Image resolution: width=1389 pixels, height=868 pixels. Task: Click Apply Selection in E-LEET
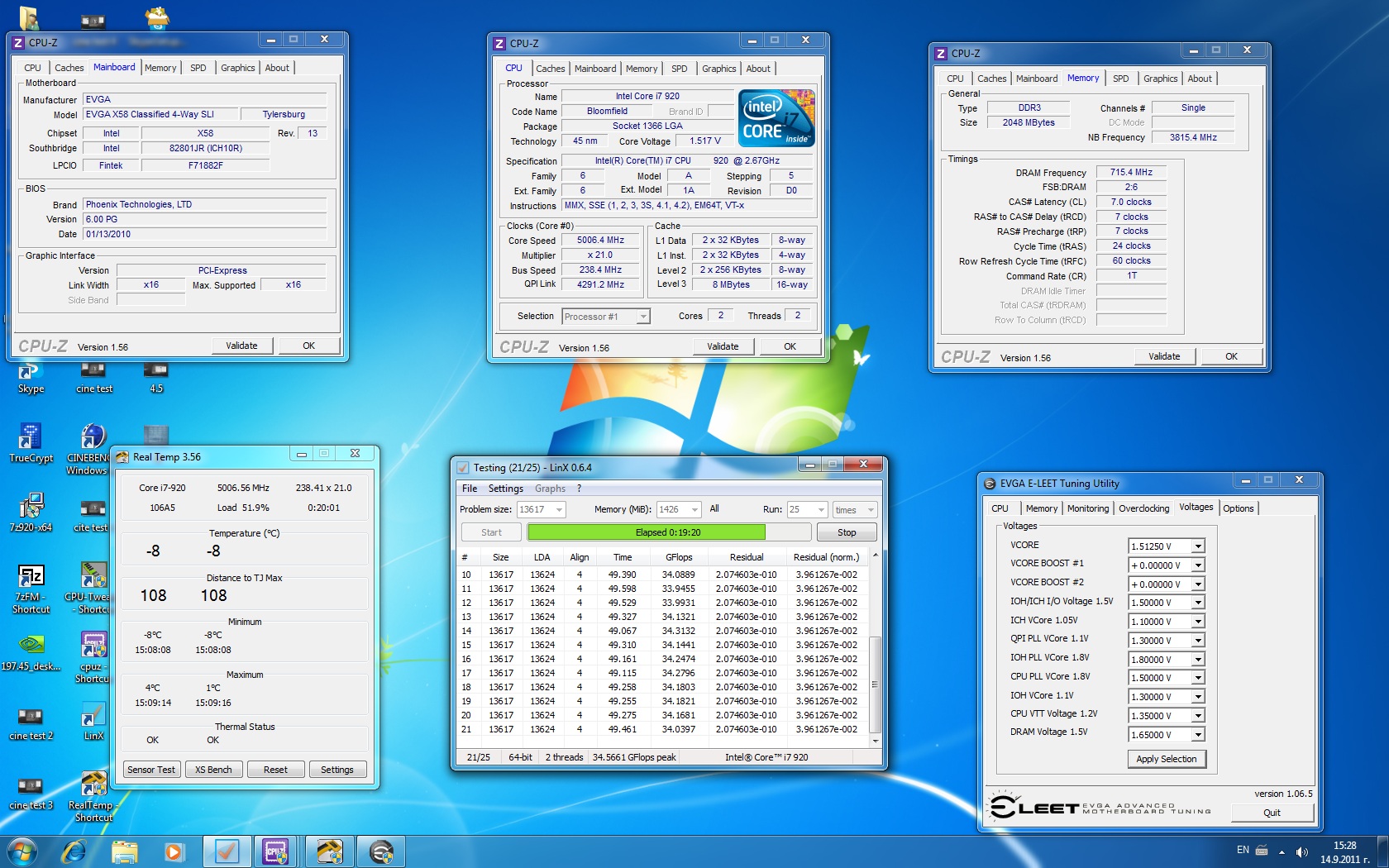click(1166, 759)
